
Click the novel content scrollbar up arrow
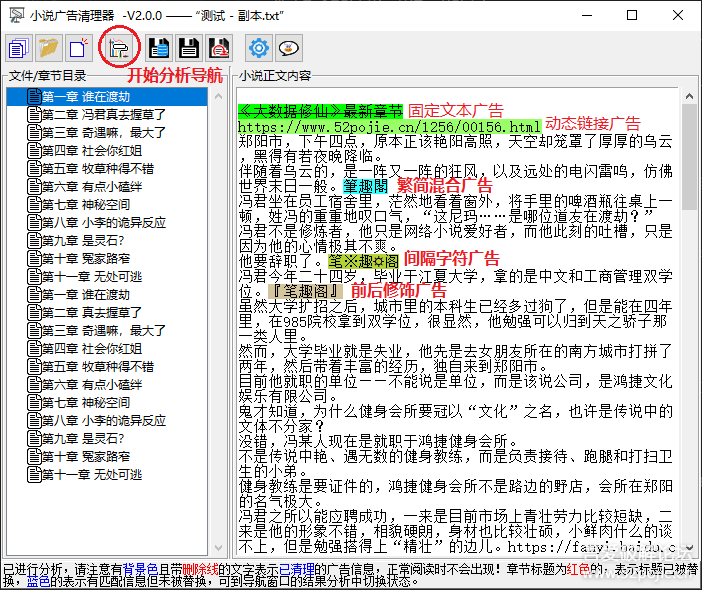point(689,96)
